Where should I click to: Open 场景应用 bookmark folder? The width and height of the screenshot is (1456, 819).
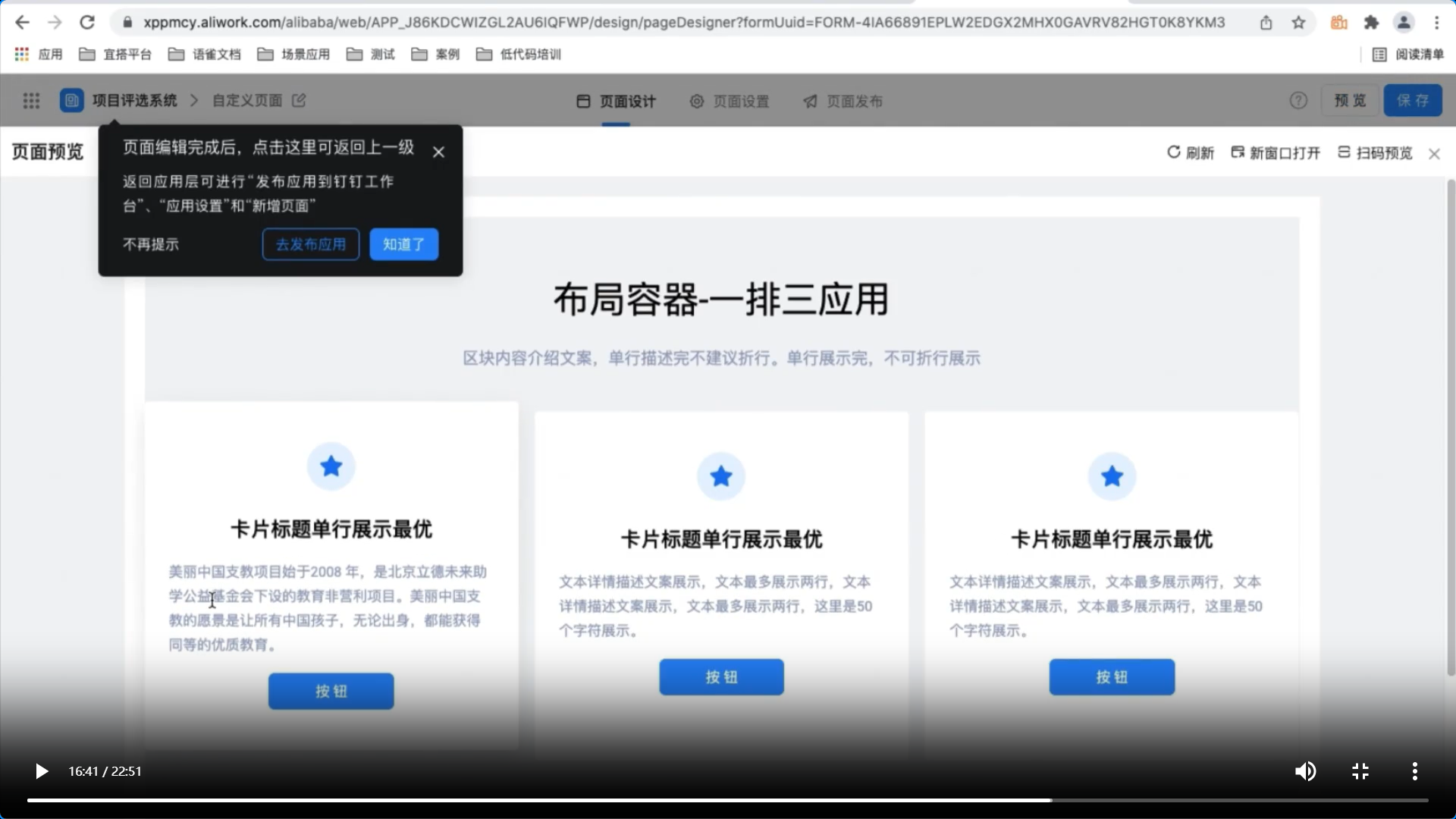point(294,55)
